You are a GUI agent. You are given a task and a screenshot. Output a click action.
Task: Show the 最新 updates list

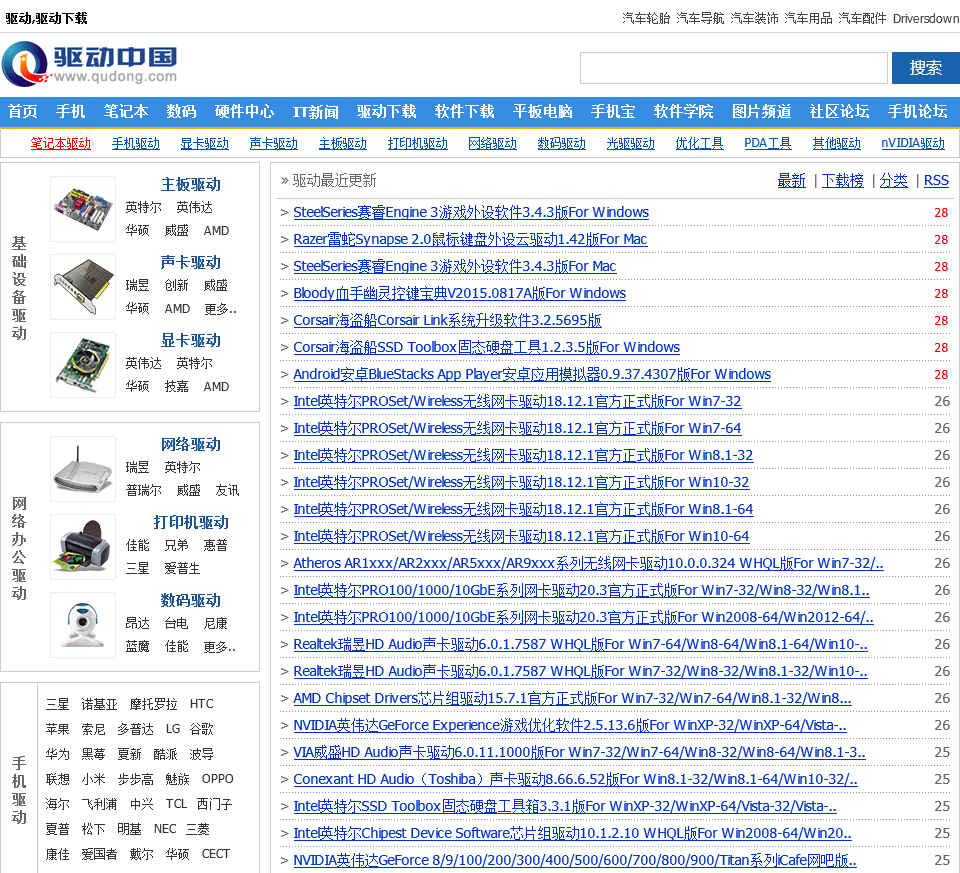(x=792, y=181)
